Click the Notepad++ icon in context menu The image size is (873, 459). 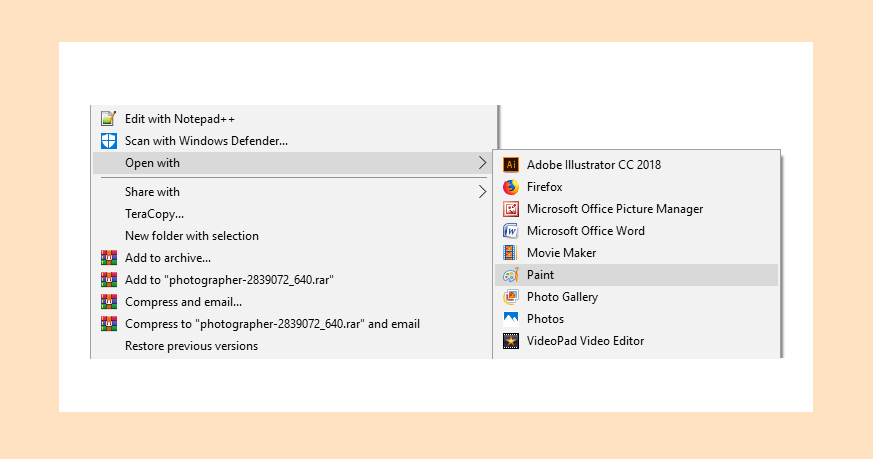pyautogui.click(x=109, y=119)
